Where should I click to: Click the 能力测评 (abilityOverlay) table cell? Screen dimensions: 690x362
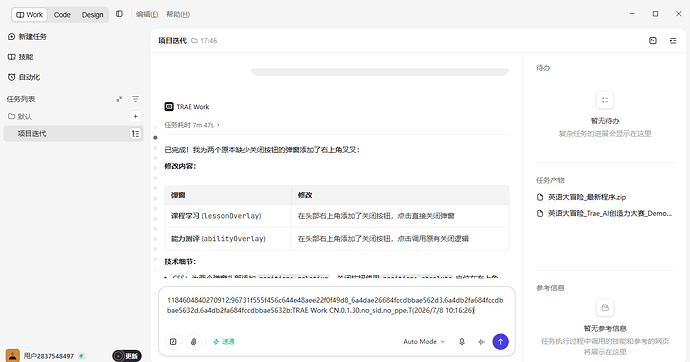(228, 238)
